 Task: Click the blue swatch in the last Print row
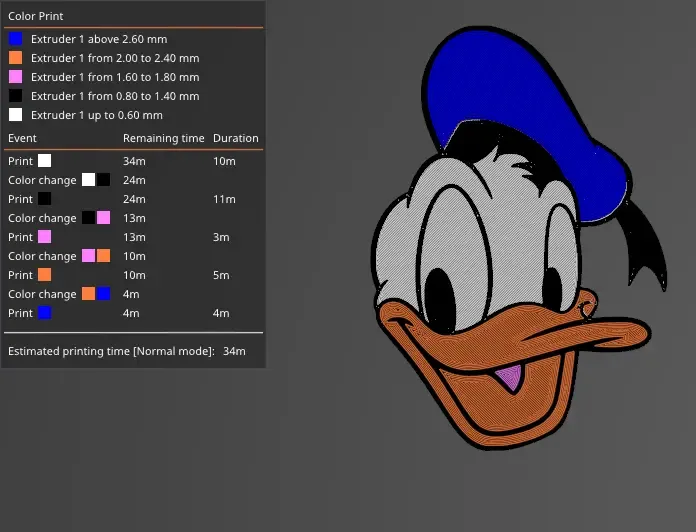[44, 313]
